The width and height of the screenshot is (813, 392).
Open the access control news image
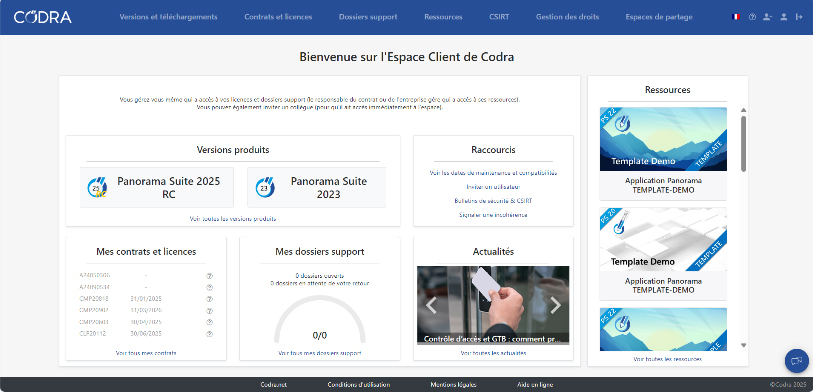pos(493,305)
